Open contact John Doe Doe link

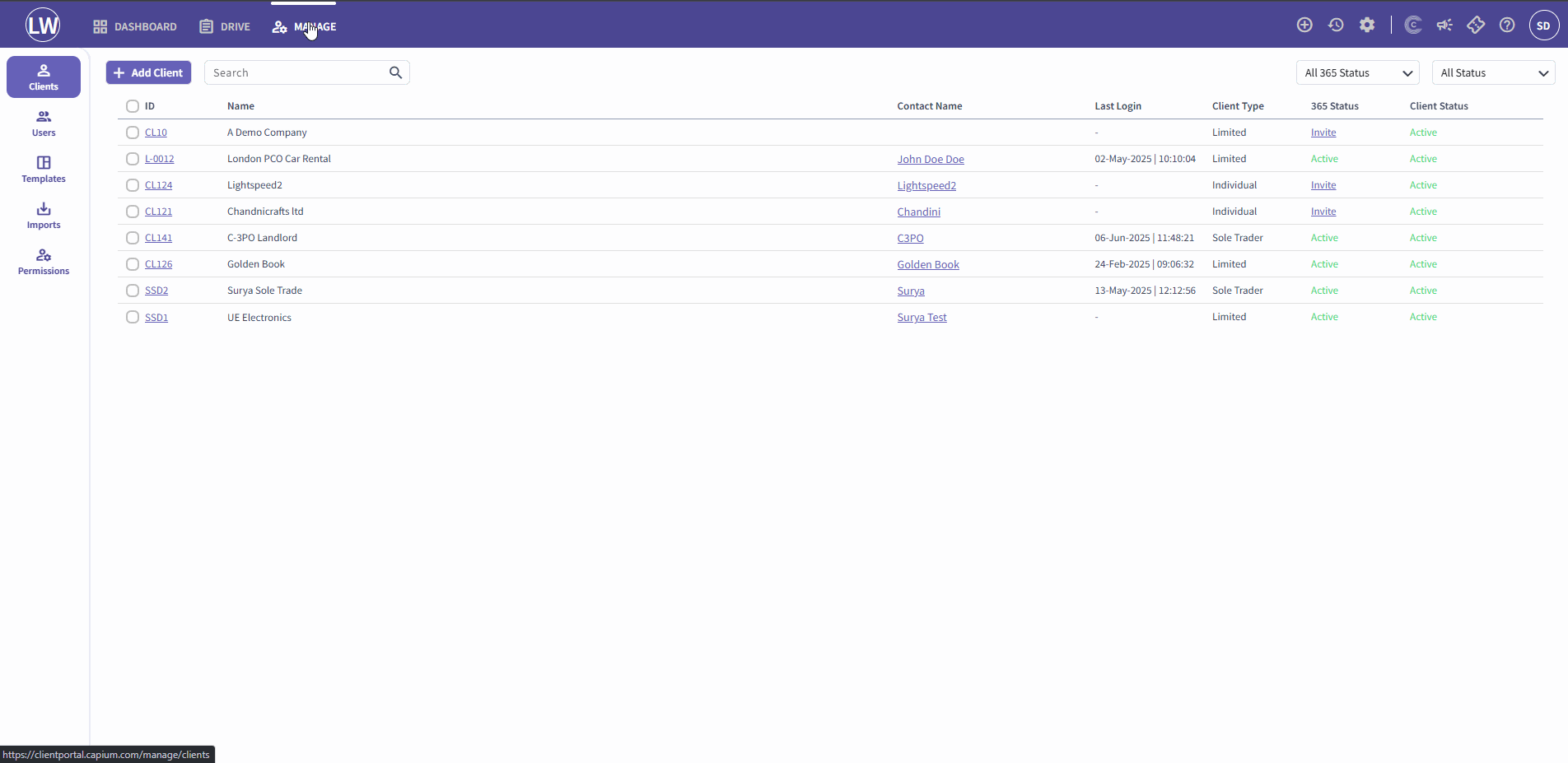(931, 160)
